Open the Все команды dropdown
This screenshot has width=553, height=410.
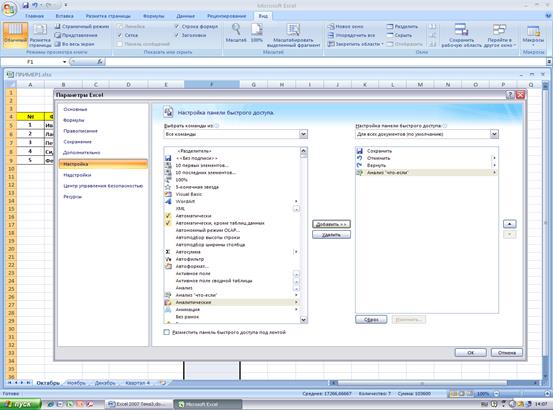[x=303, y=134]
